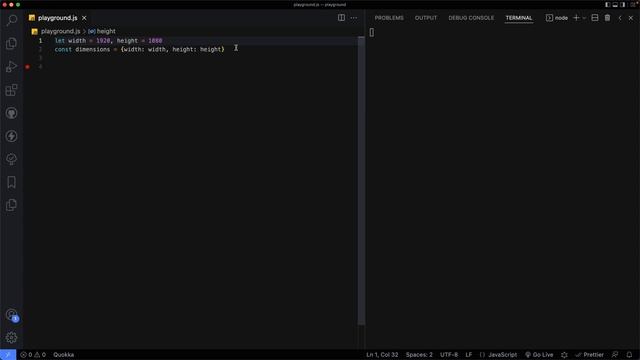Open the checkmark bubble extension view

pos(11,159)
